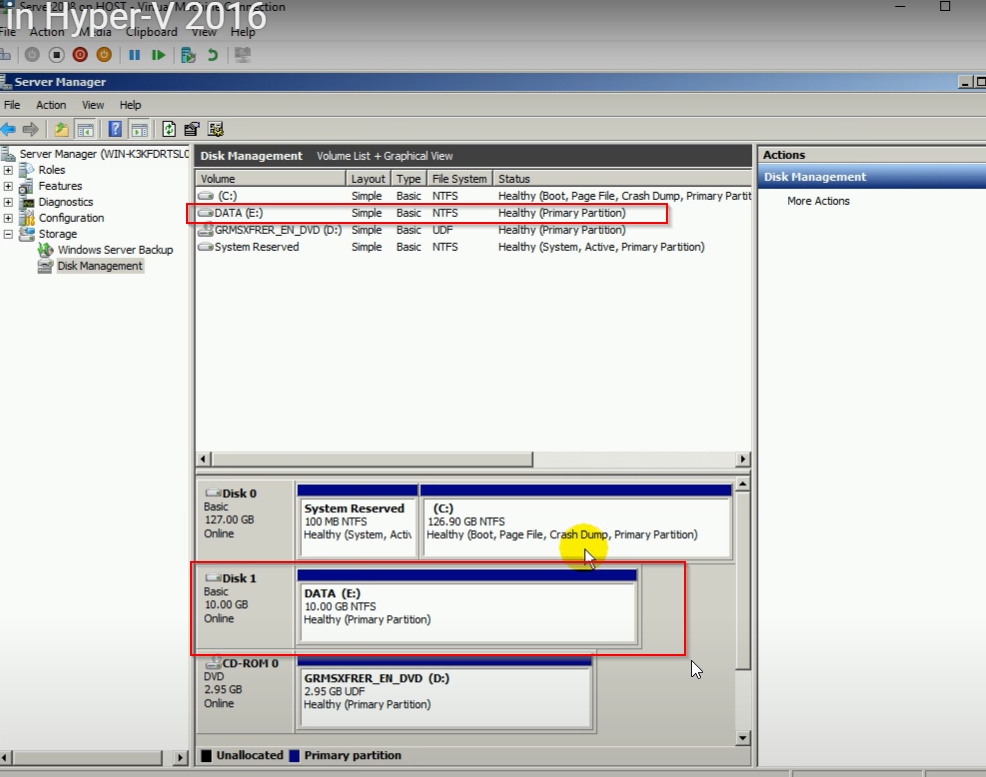Image resolution: width=986 pixels, height=777 pixels.
Task: Click the blue Help question mark icon
Action: click(x=115, y=130)
